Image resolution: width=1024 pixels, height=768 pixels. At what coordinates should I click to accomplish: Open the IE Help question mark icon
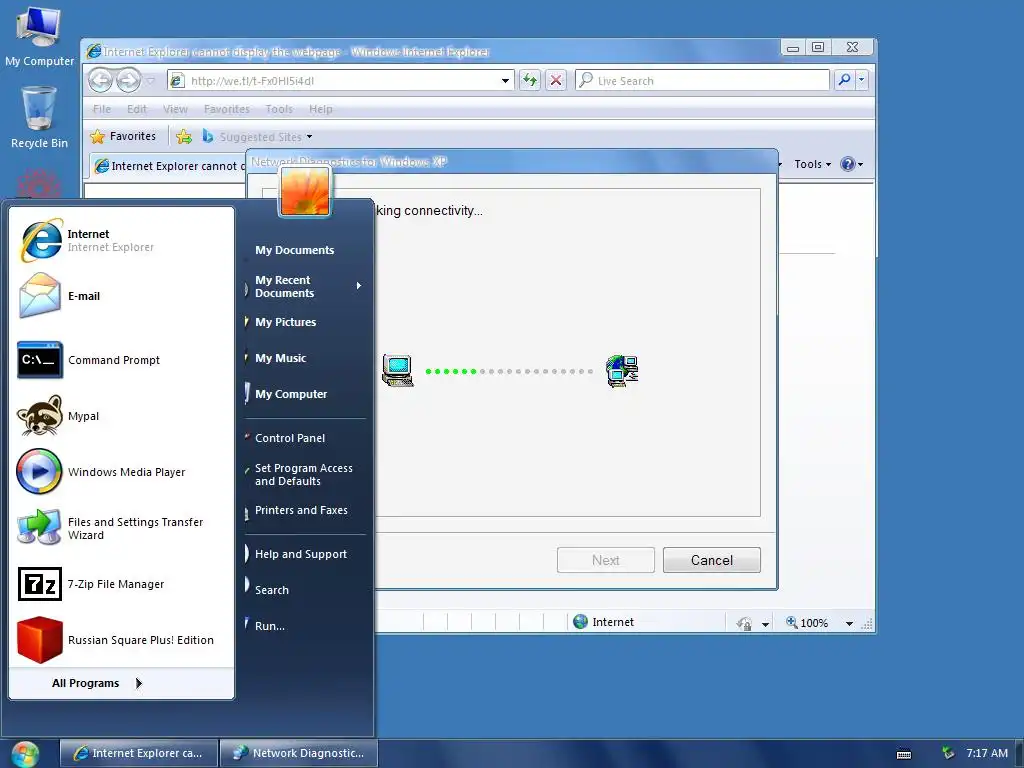(x=847, y=164)
